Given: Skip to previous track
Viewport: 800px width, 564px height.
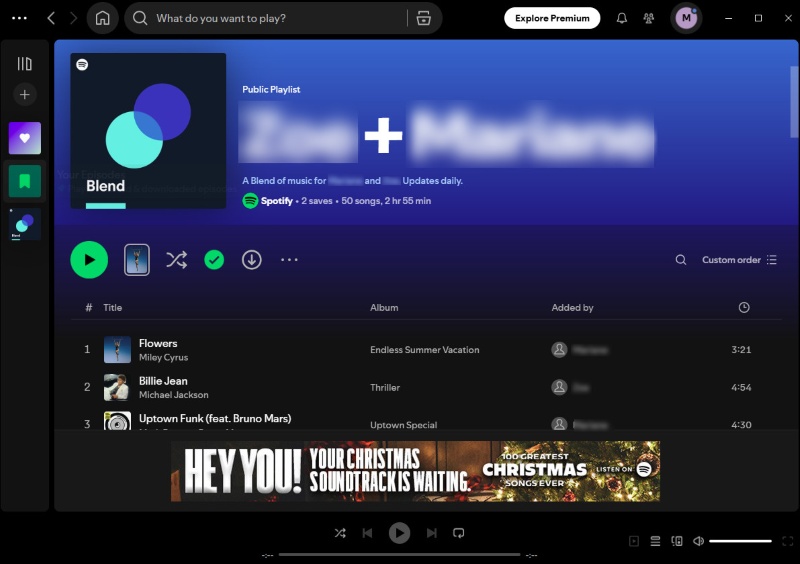Looking at the screenshot, I should pos(367,533).
